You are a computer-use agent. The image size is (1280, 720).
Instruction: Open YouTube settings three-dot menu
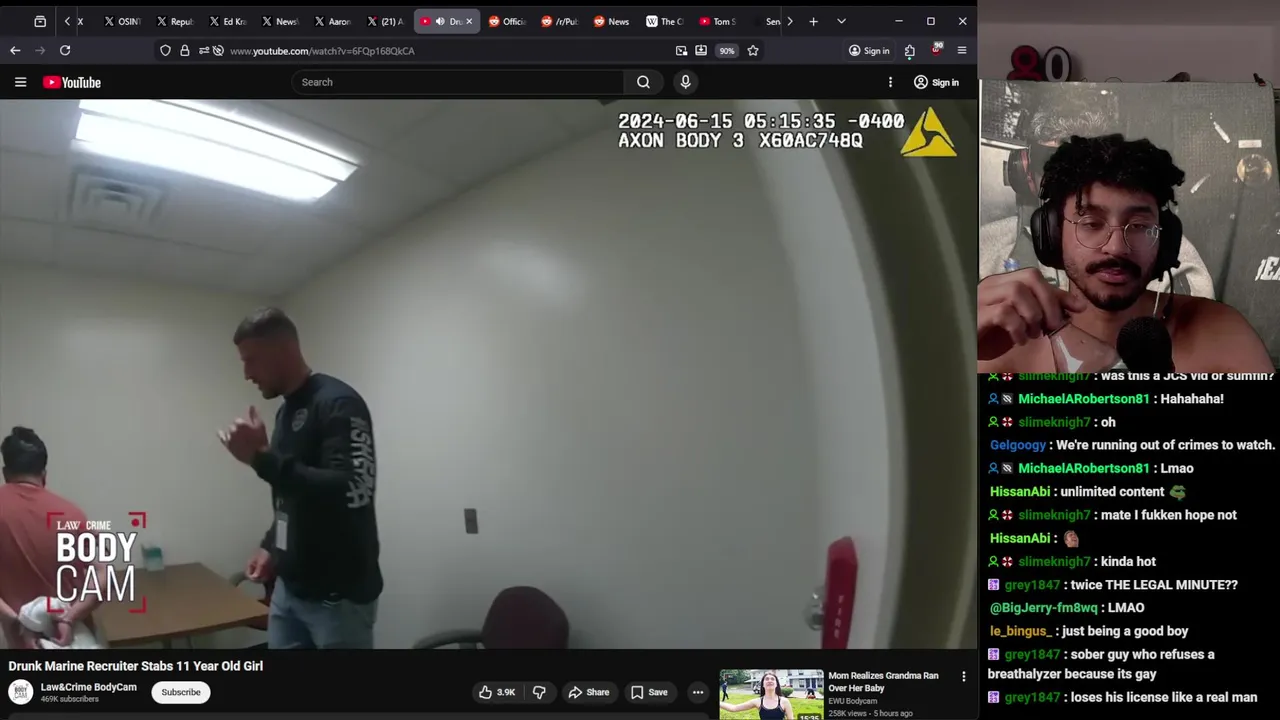tap(890, 82)
